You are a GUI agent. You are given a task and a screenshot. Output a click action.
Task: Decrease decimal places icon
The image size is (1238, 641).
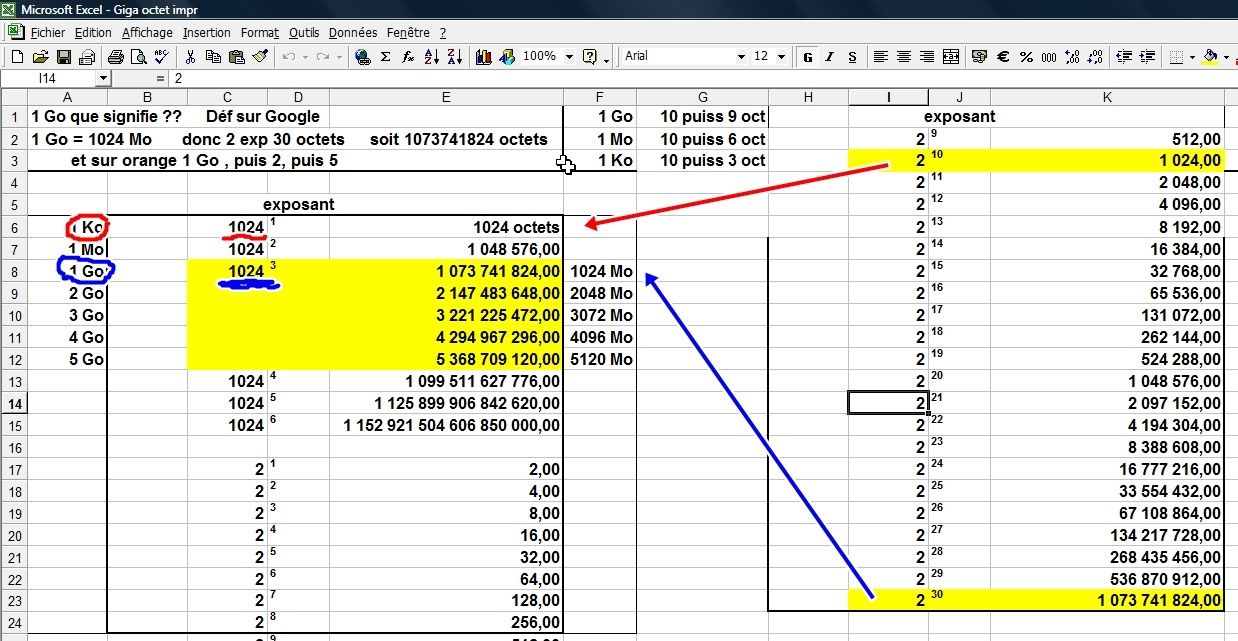coord(1095,57)
